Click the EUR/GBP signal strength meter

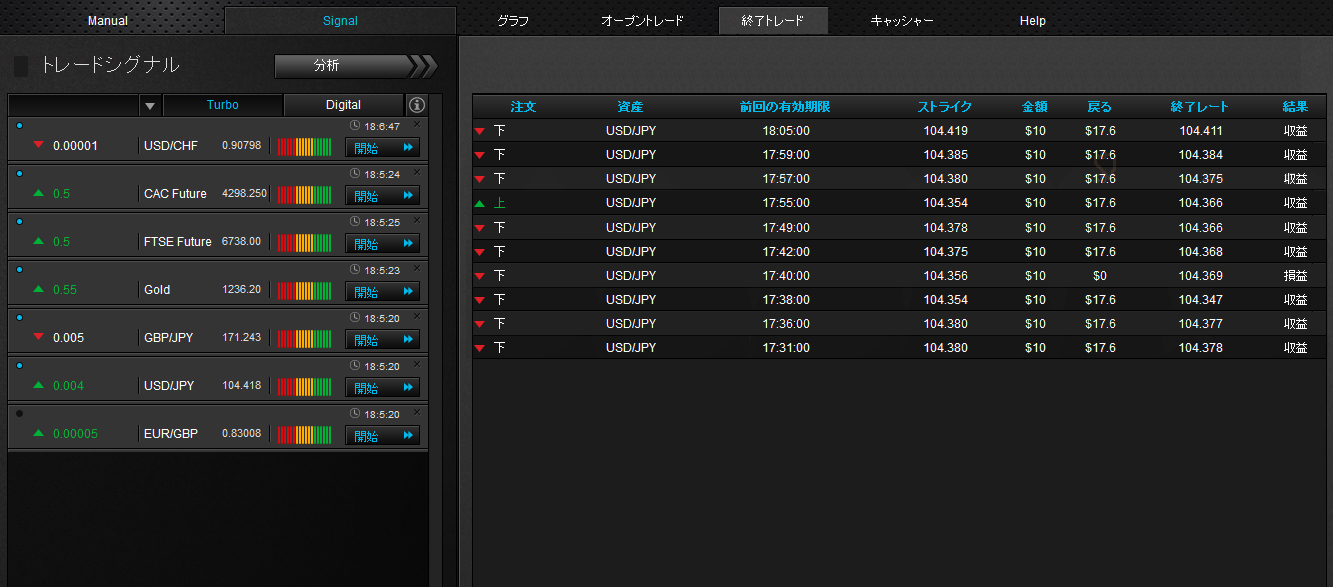point(304,435)
